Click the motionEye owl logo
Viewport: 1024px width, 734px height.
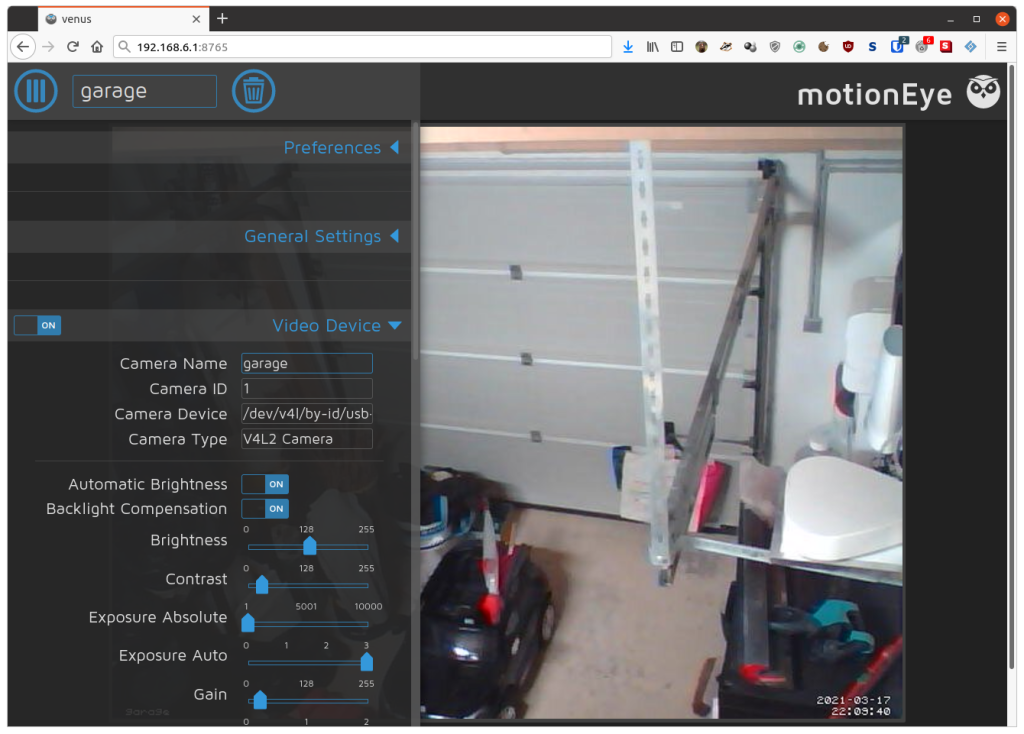coord(983,92)
